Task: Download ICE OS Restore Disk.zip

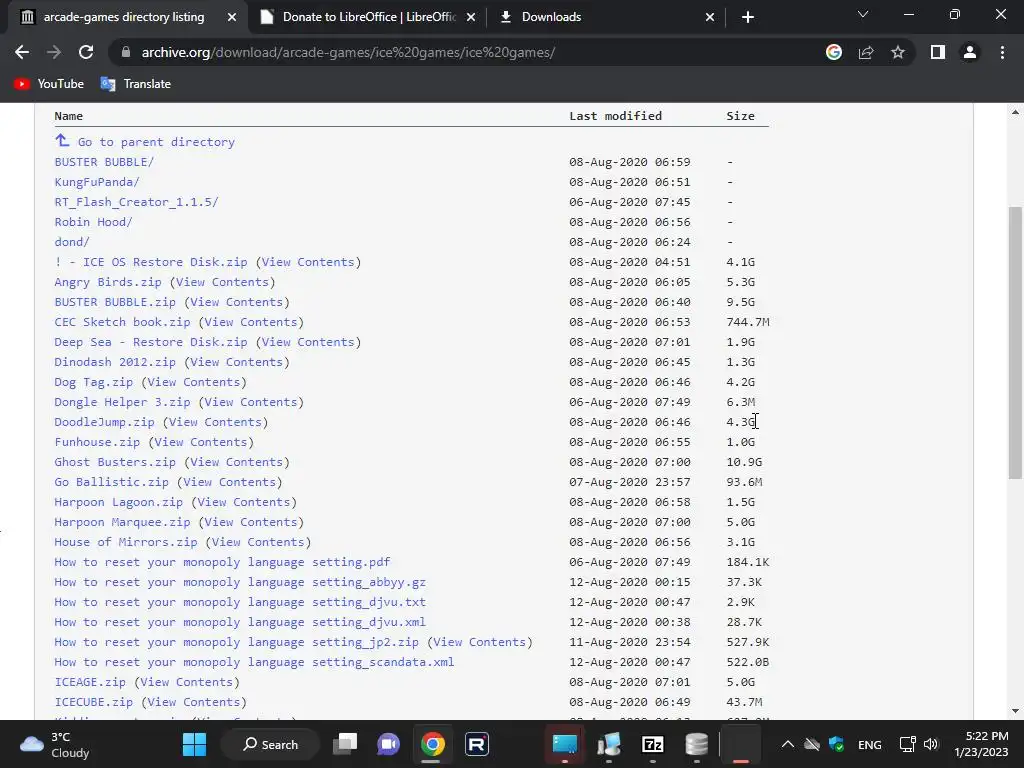Action: tap(151, 262)
